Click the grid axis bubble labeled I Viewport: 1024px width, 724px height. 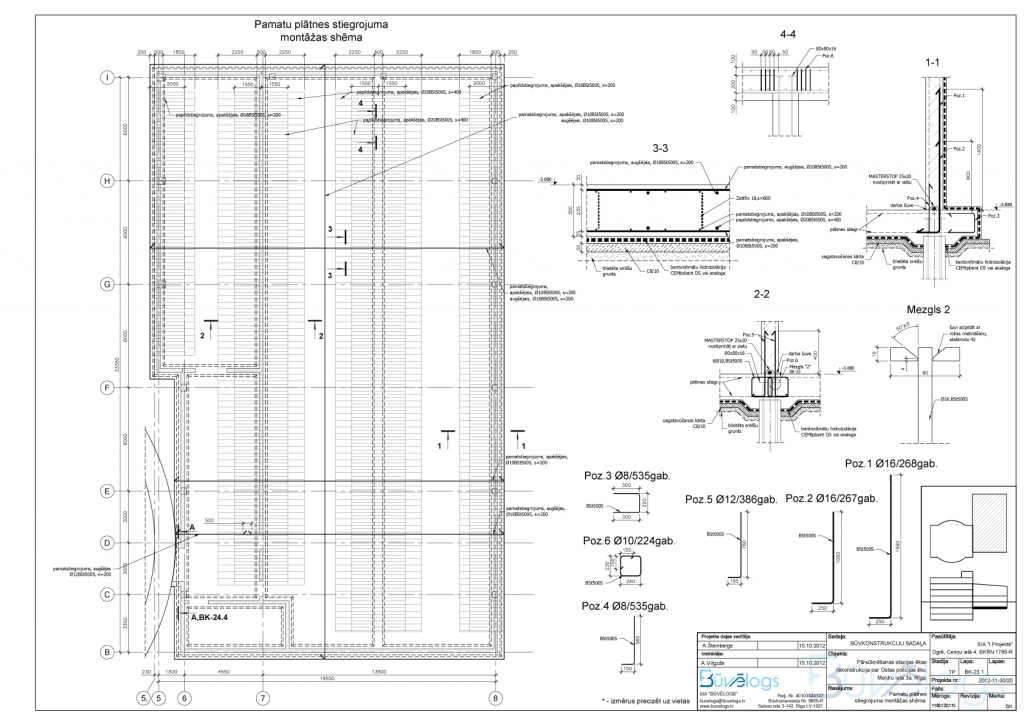[x=106, y=76]
